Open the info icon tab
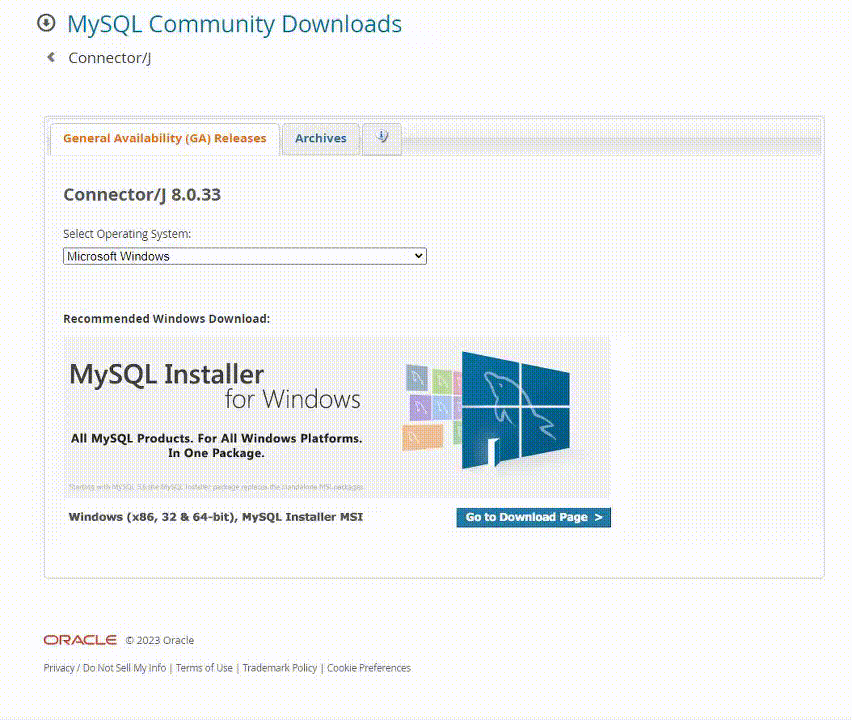852x720 pixels. click(x=382, y=139)
